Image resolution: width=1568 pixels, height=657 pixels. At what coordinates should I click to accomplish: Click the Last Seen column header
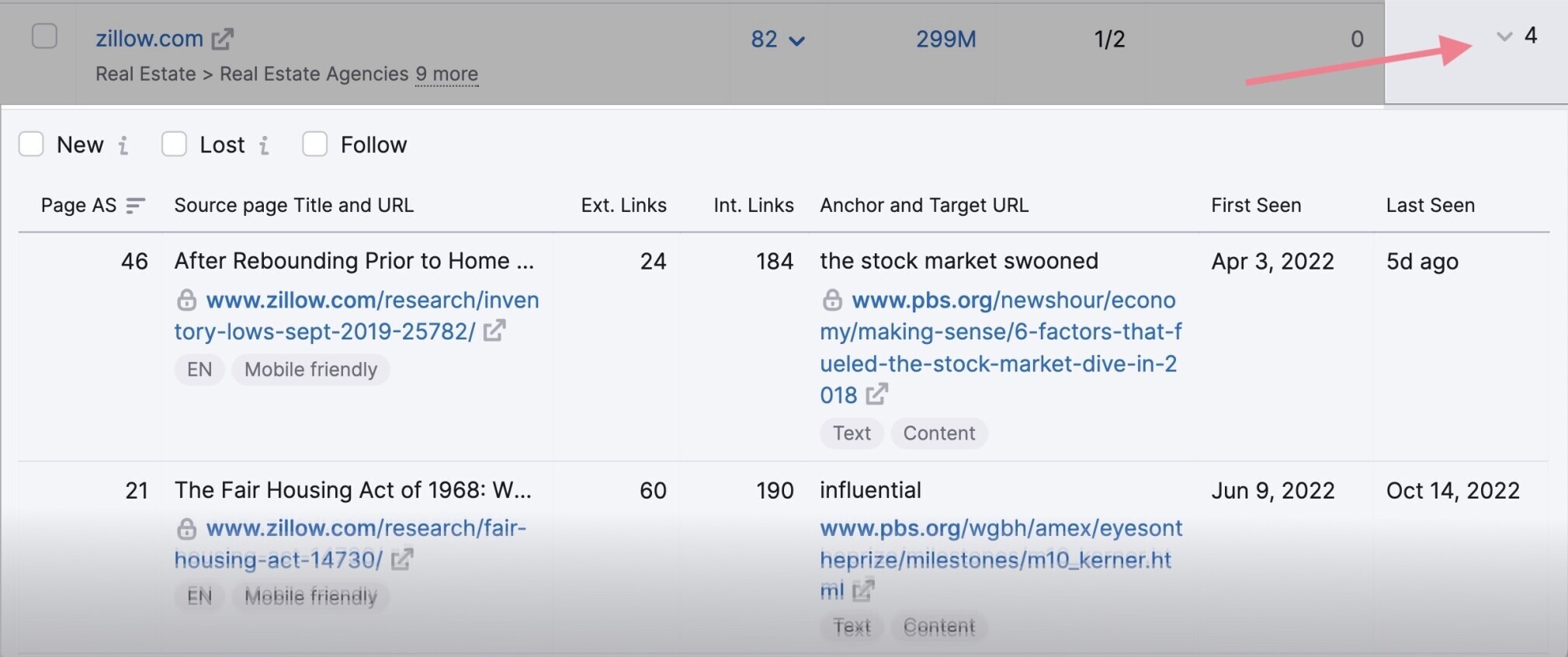pyautogui.click(x=1431, y=206)
